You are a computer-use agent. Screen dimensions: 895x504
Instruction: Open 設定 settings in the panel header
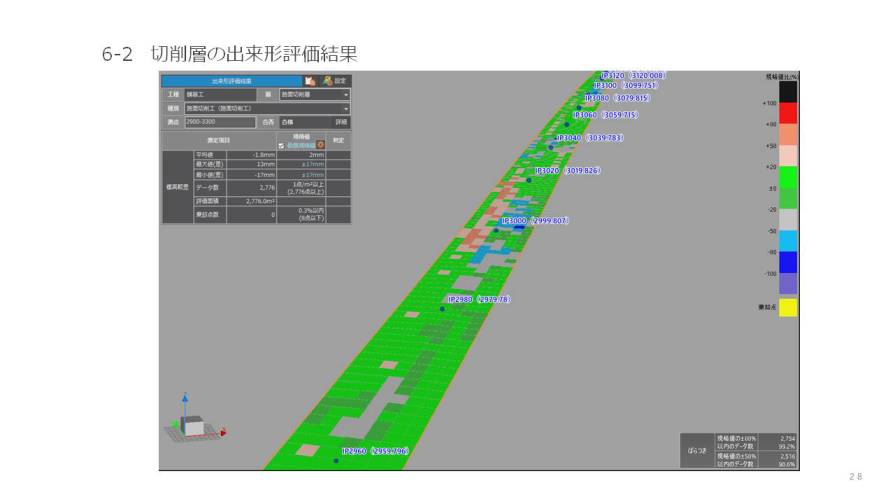pyautogui.click(x=335, y=80)
